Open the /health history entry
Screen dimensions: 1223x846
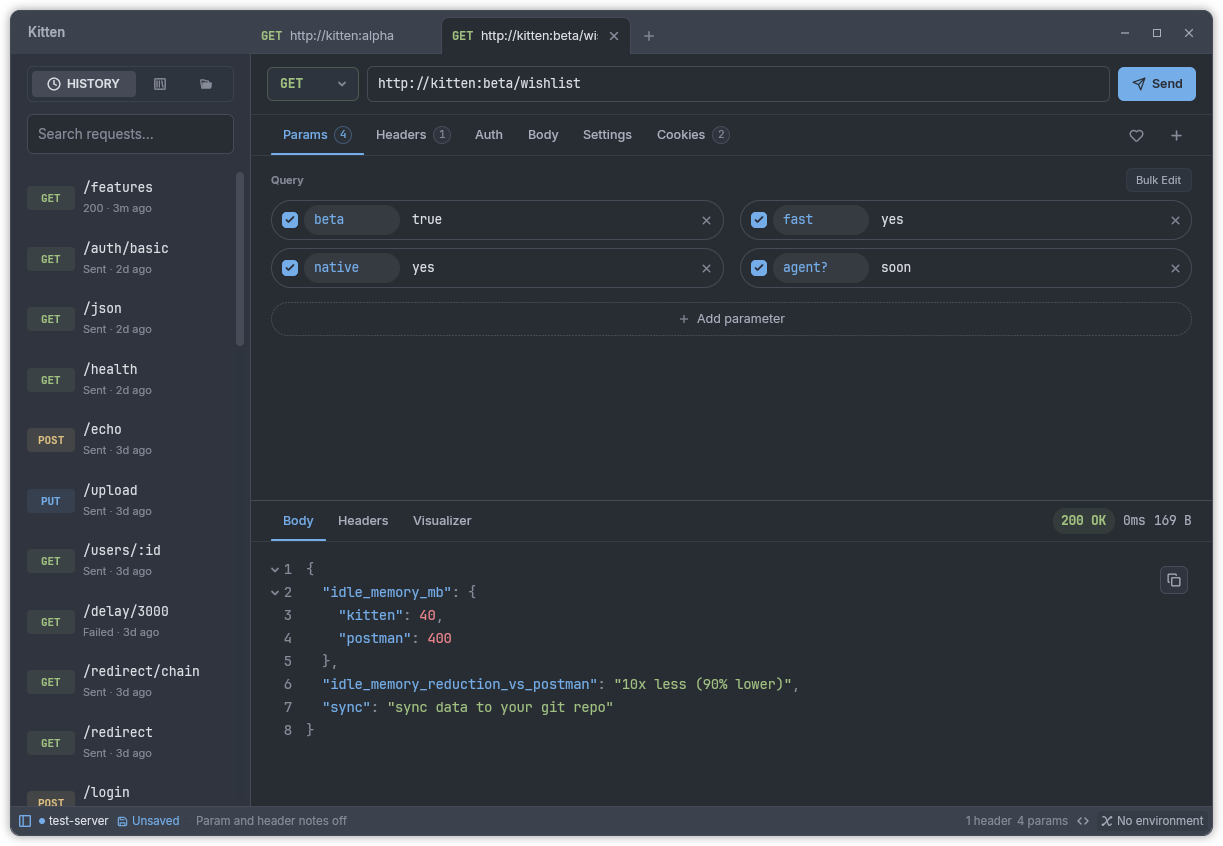tap(130, 380)
